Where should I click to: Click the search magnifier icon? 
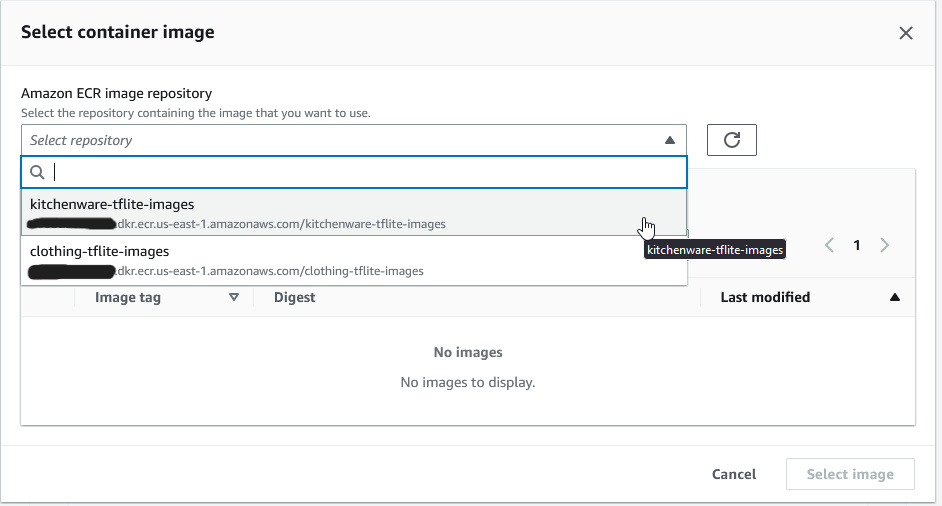(37, 172)
